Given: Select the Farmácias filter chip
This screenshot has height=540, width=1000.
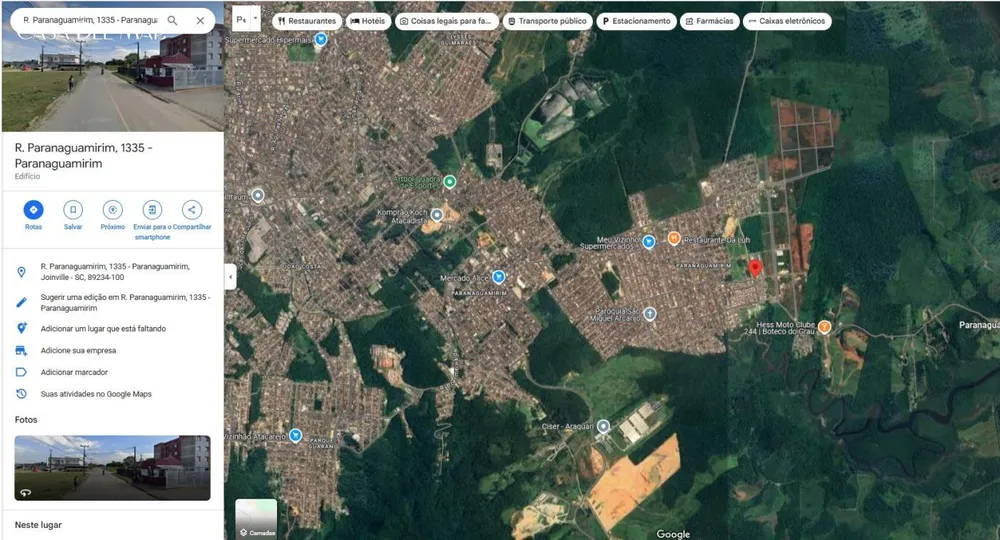Looking at the screenshot, I should point(710,21).
